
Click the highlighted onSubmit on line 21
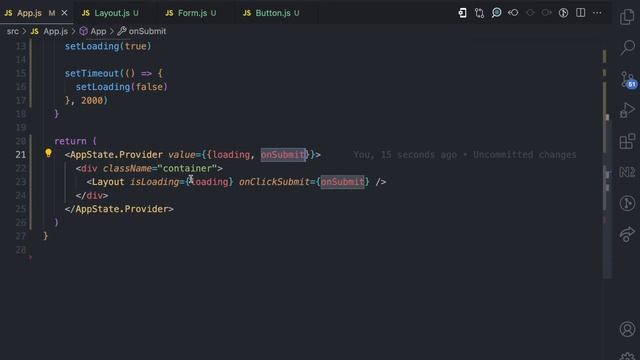tap(283, 155)
